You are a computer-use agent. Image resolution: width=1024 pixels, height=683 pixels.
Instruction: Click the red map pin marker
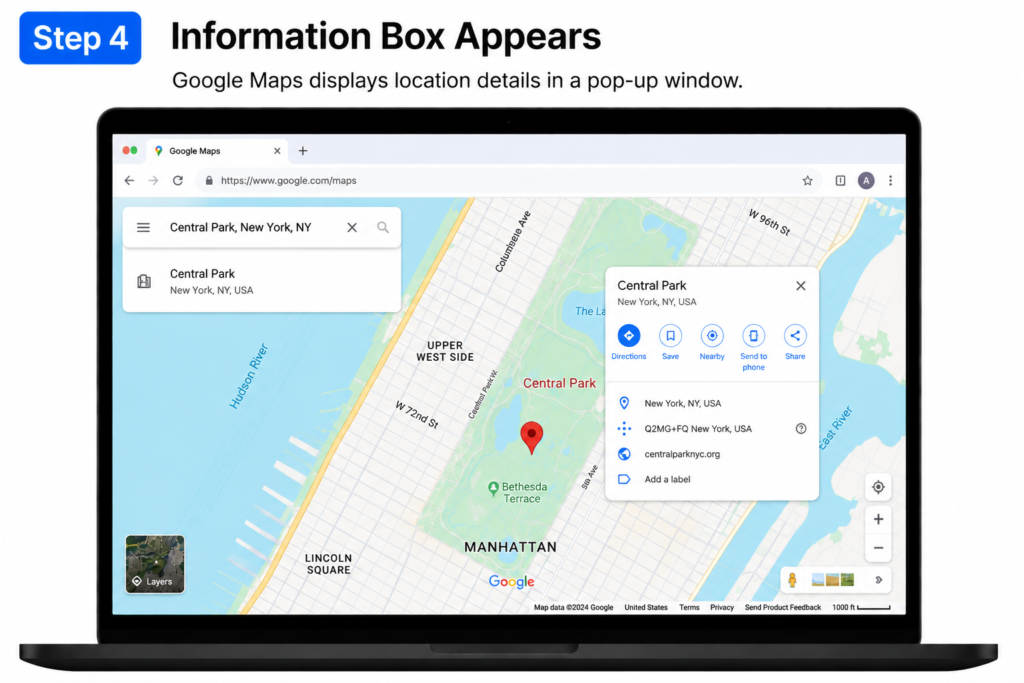532,437
